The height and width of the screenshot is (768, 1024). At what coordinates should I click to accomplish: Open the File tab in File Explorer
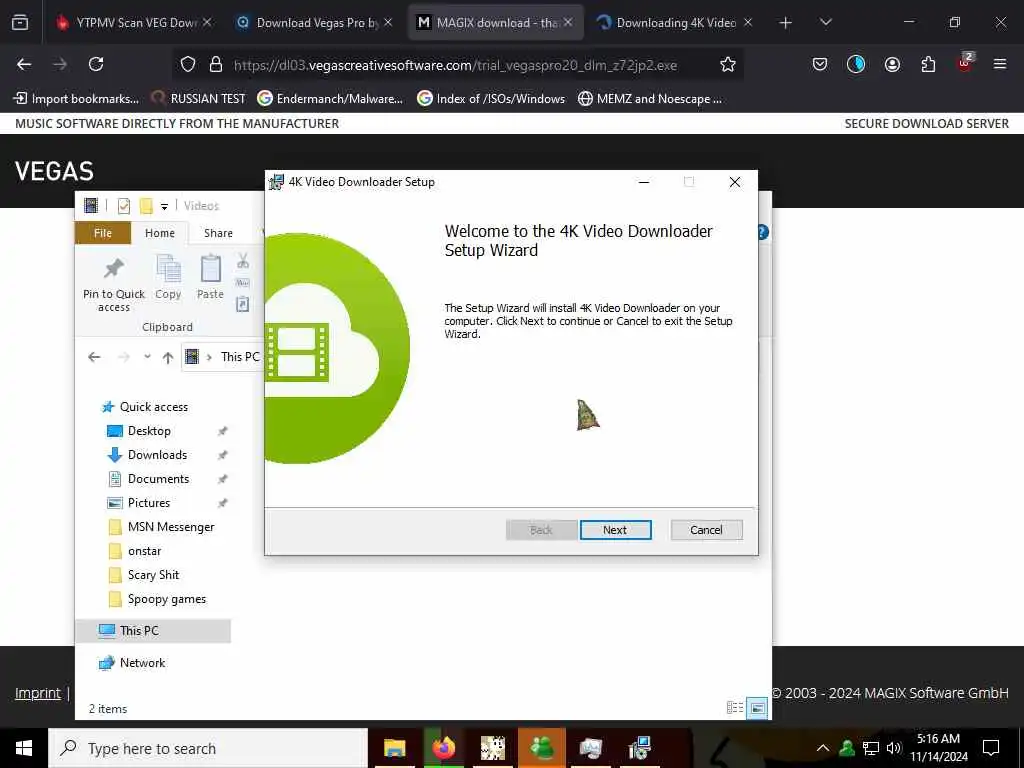click(103, 233)
